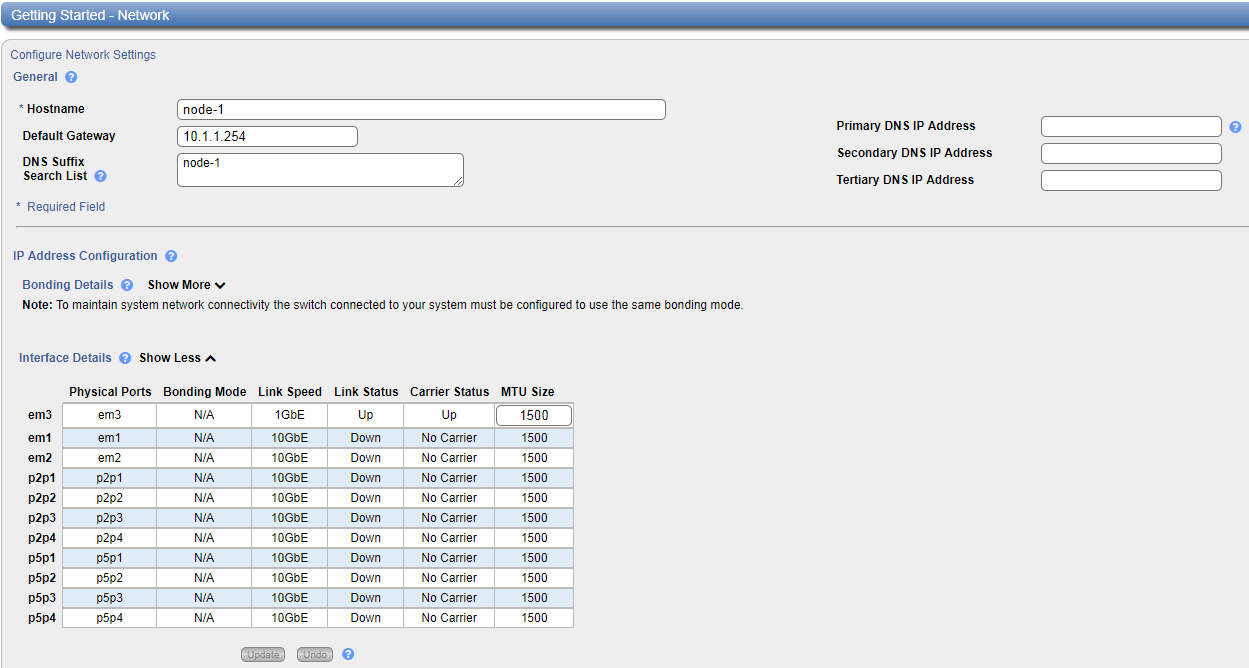Viewport: 1249px width, 668px height.
Task: Click help icon beside DNS Suffix Search List
Action: click(x=100, y=176)
